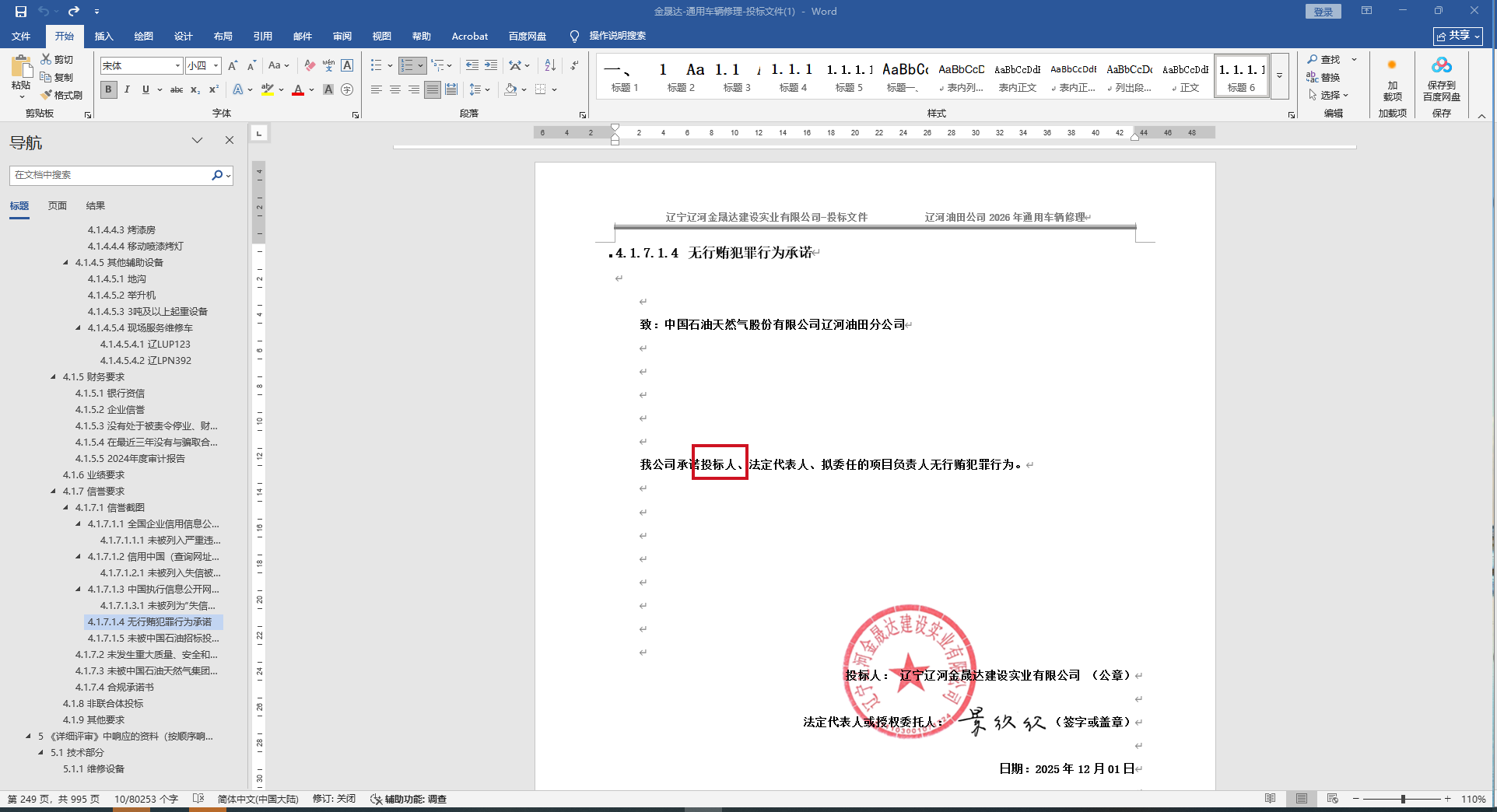The width and height of the screenshot is (1497, 812).
Task: Click the Replace (替换) tool
Action: (1323, 77)
